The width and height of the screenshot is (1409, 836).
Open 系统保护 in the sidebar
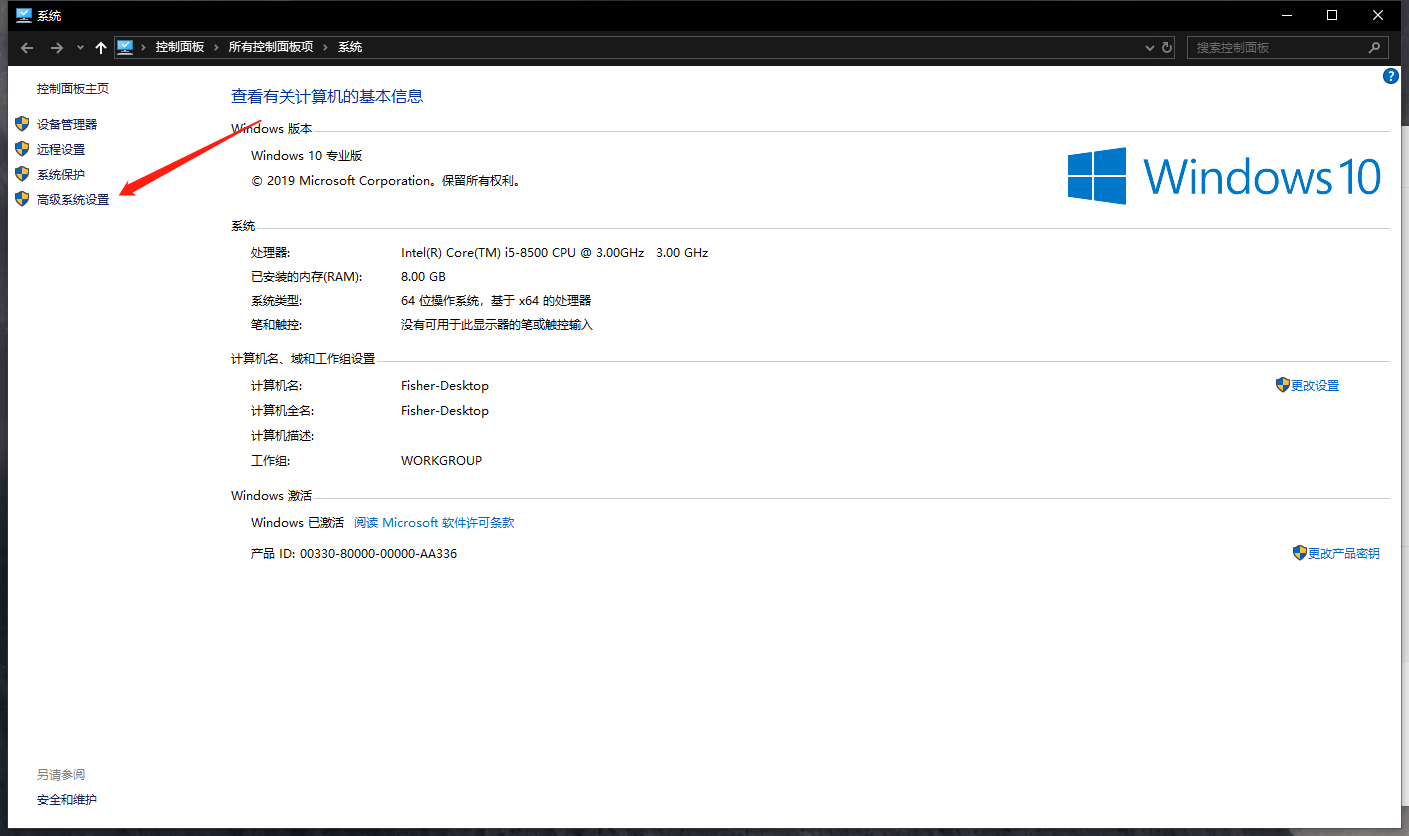coord(61,175)
